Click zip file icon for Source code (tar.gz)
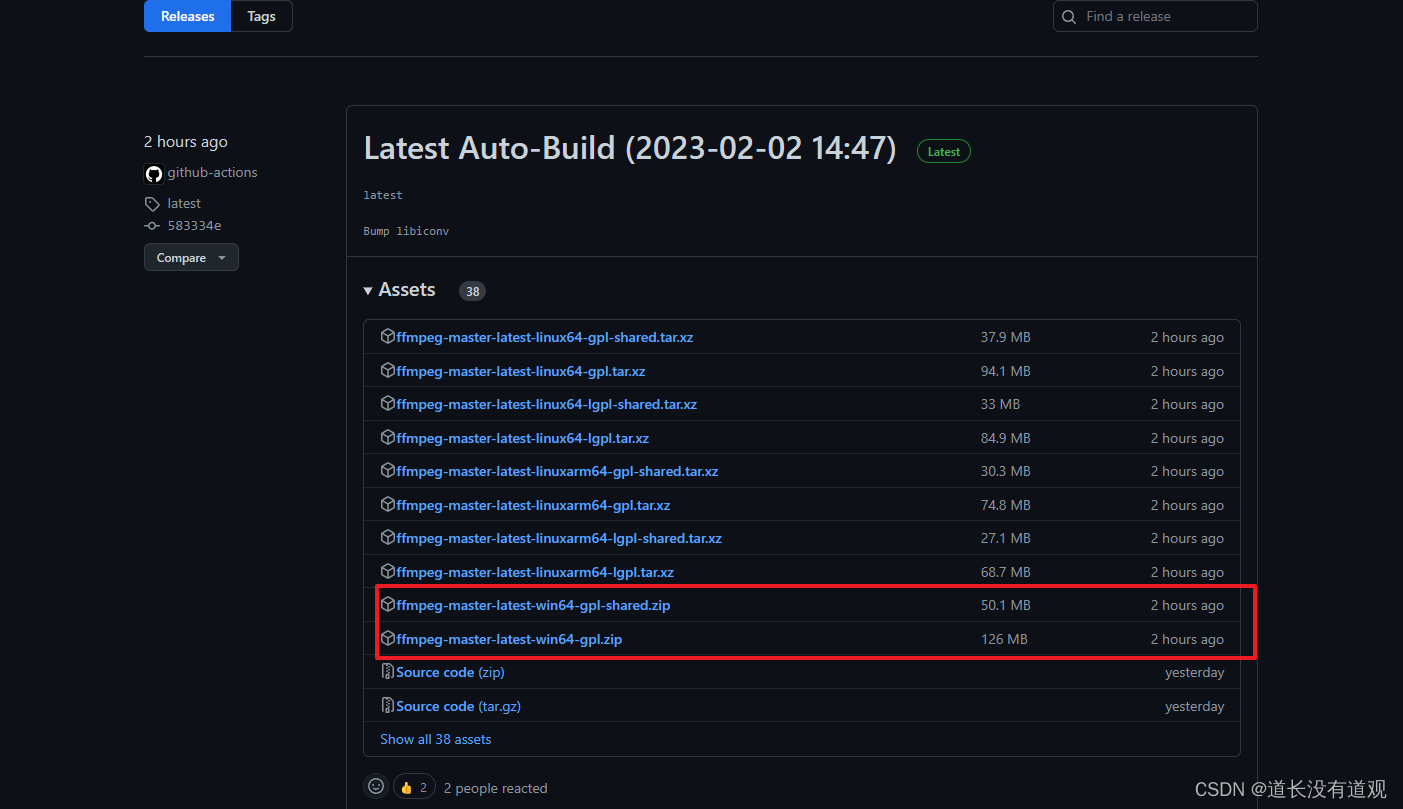 pos(388,706)
